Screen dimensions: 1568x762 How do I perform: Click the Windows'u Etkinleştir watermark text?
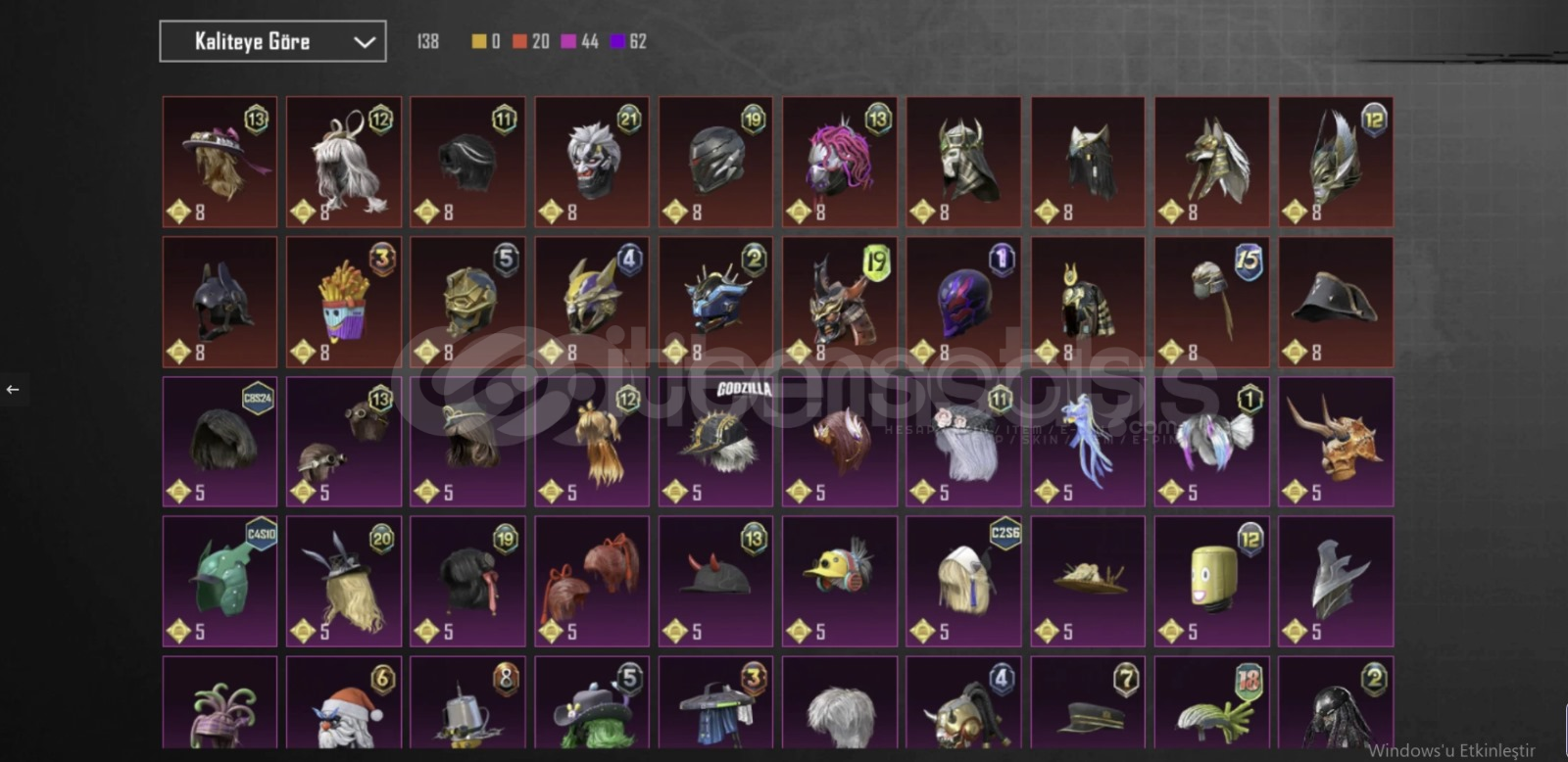1451,750
